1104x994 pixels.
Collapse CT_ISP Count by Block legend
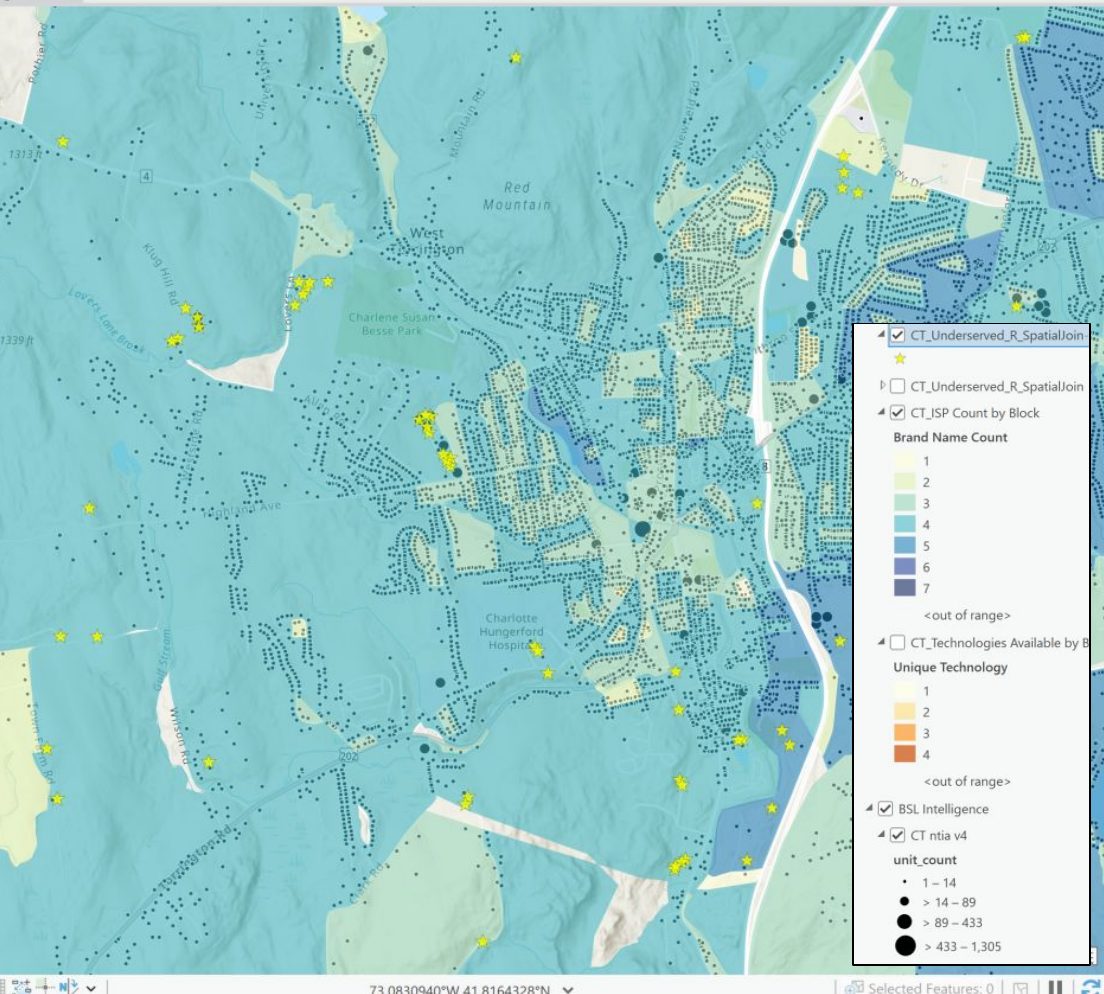882,413
